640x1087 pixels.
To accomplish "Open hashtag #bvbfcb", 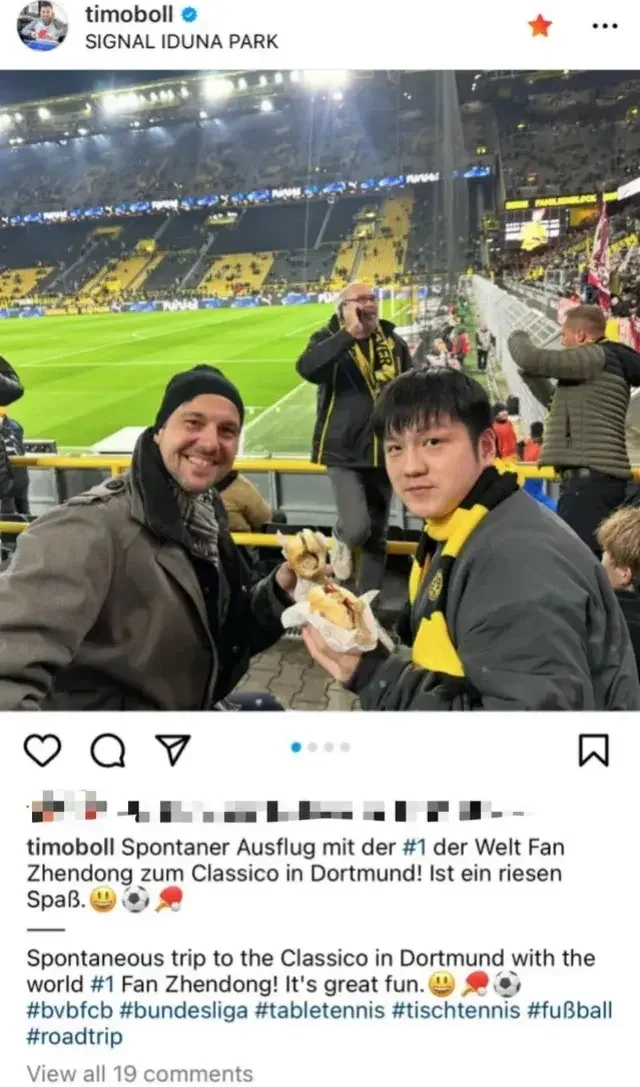I will [69, 1010].
